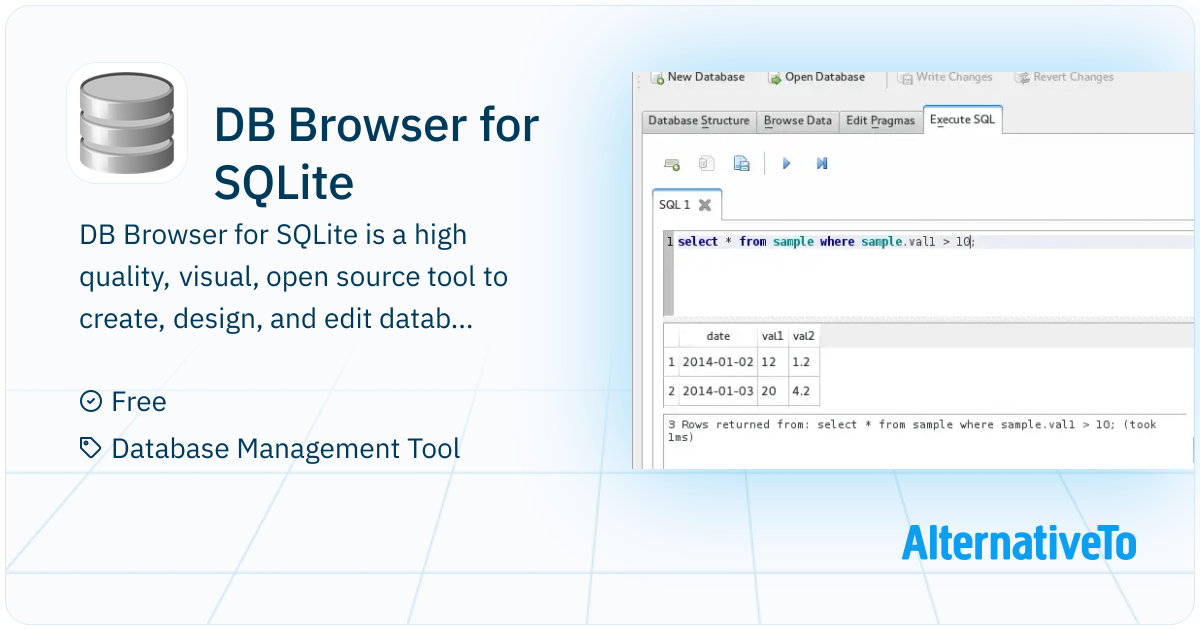
Task: Switch to the Database Structure tab
Action: point(699,121)
